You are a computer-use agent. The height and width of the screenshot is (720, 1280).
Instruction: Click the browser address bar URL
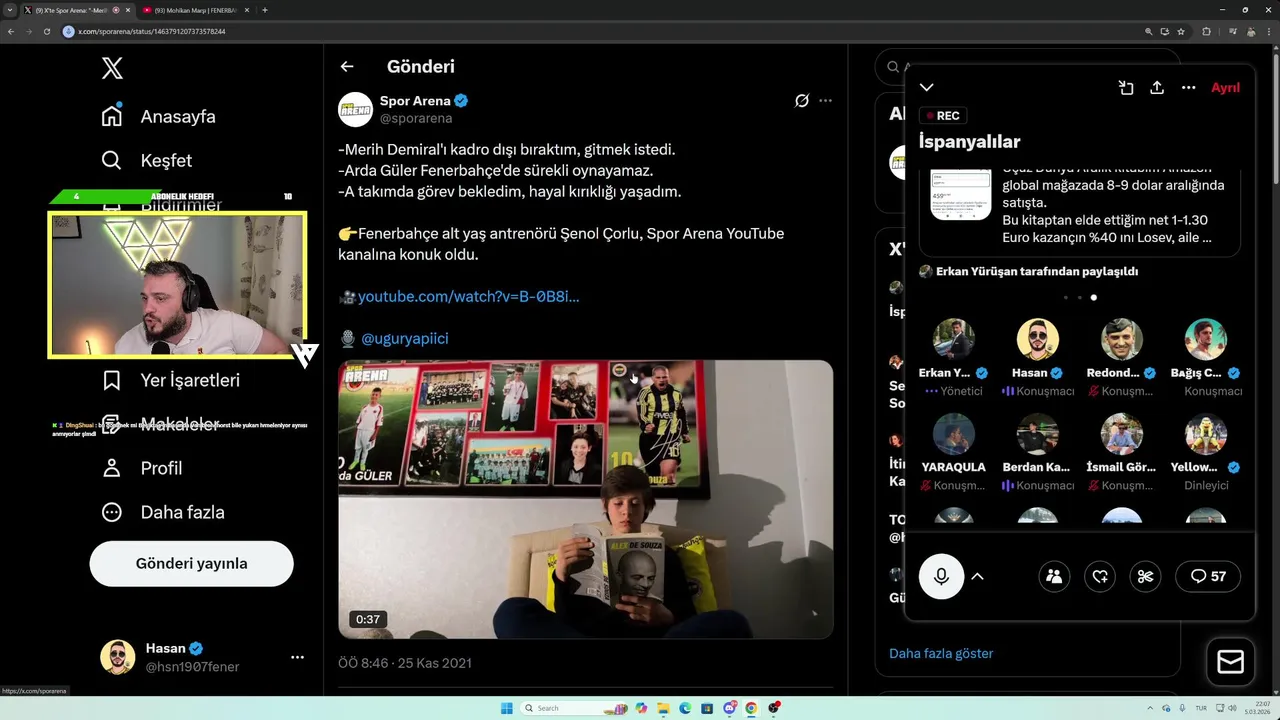[152, 31]
